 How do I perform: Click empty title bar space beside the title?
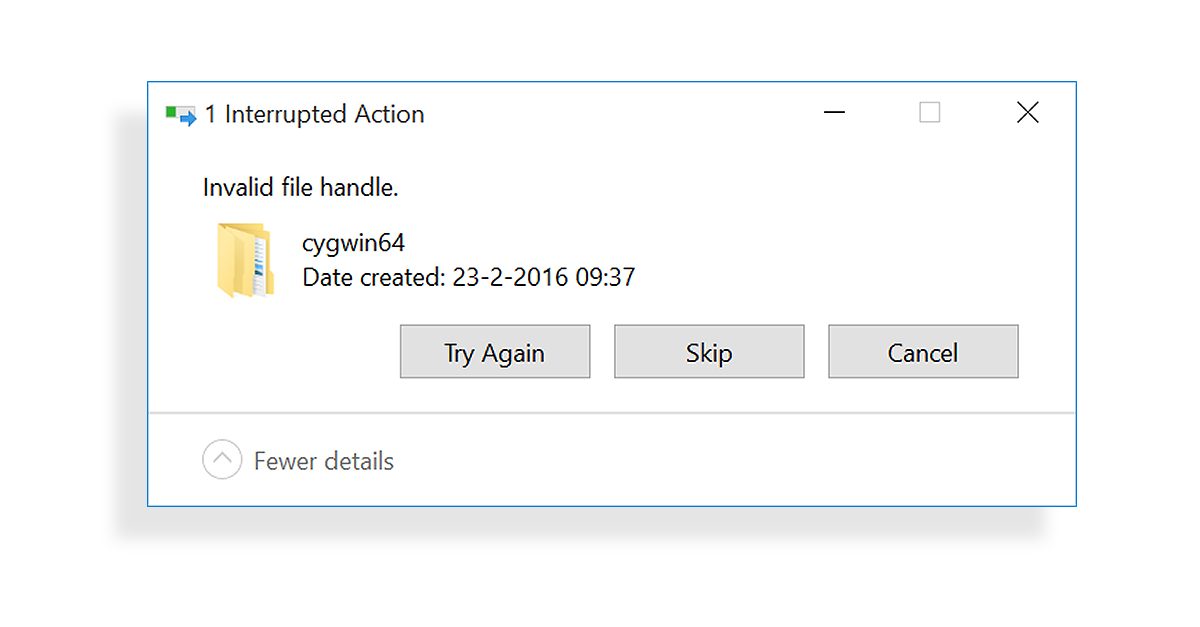click(620, 115)
